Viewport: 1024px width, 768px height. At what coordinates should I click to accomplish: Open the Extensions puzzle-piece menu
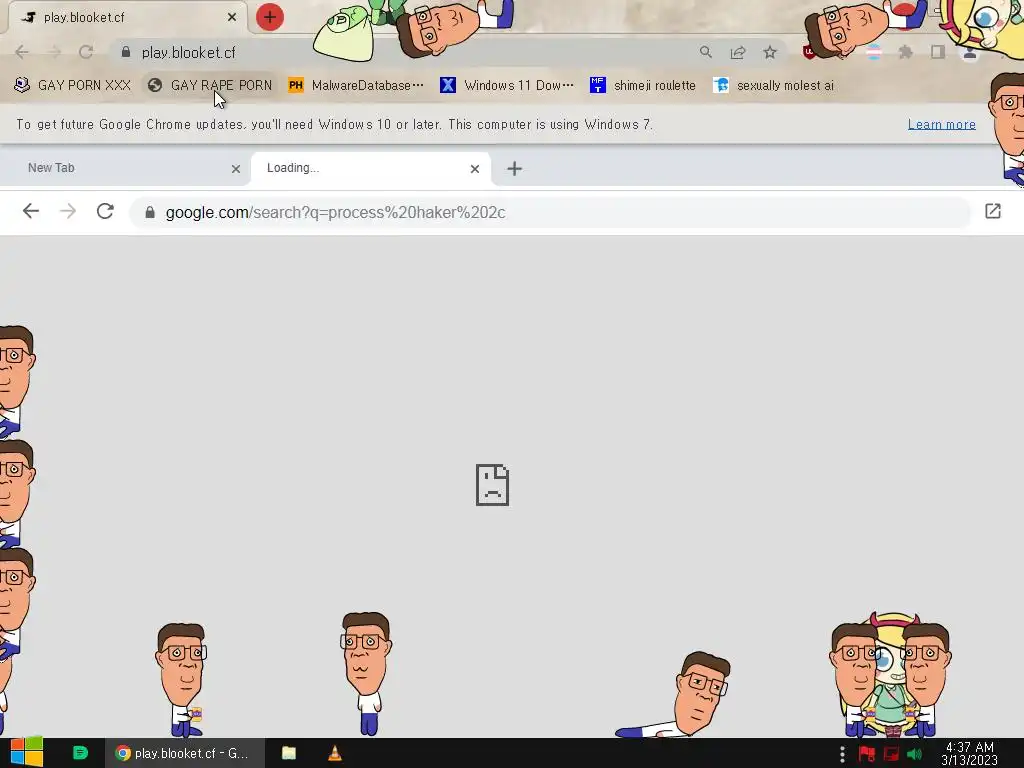[x=905, y=52]
